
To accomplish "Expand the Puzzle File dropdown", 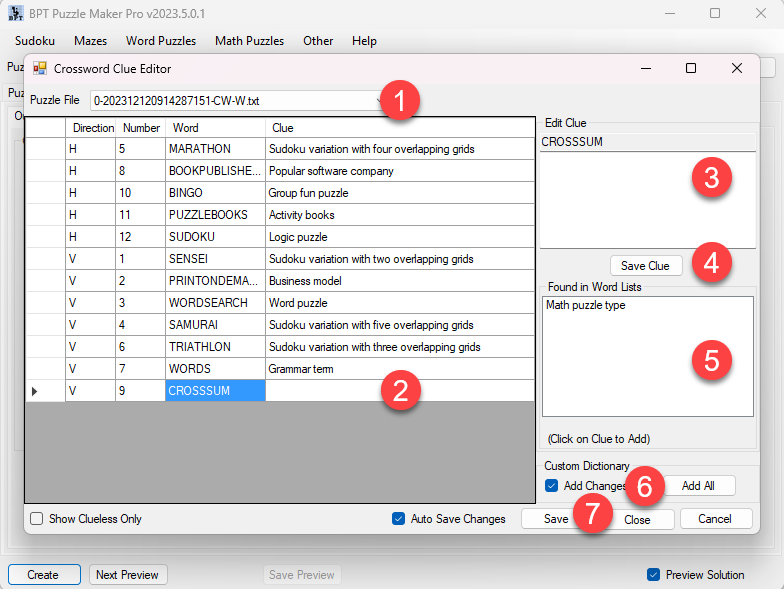I will [381, 101].
